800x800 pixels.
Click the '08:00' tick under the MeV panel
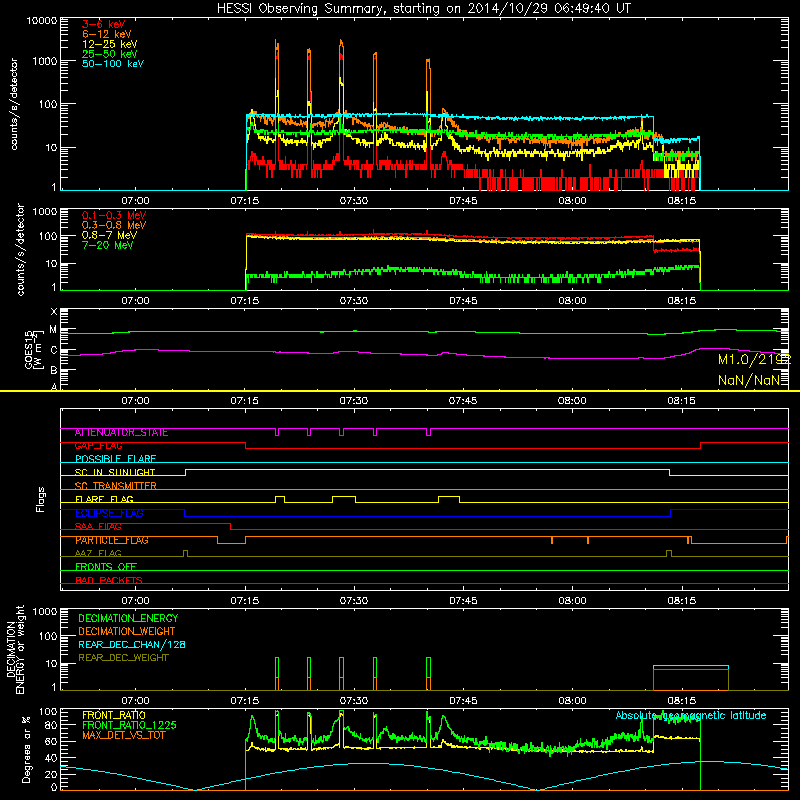tap(572, 301)
